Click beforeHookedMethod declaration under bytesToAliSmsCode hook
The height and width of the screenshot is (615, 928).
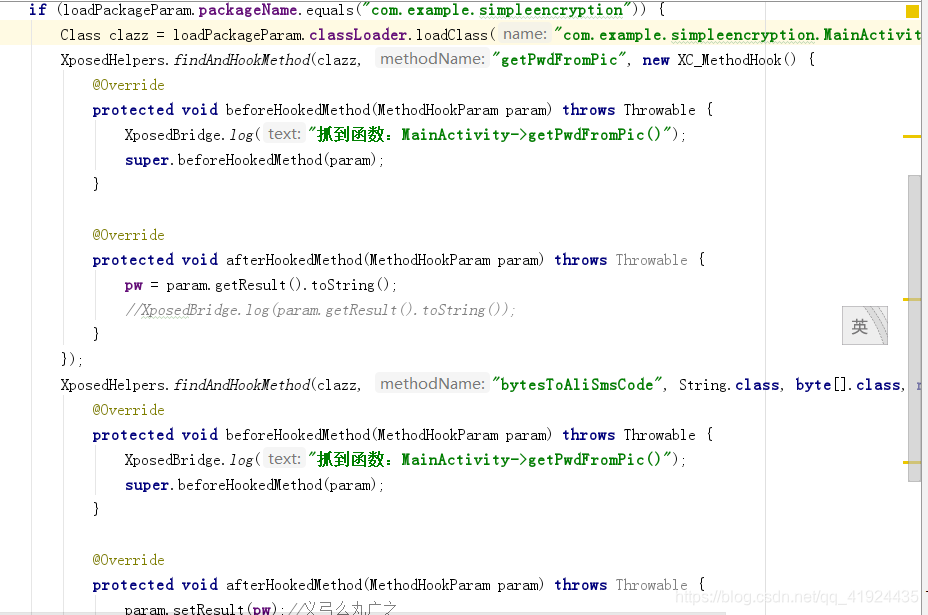(402, 435)
